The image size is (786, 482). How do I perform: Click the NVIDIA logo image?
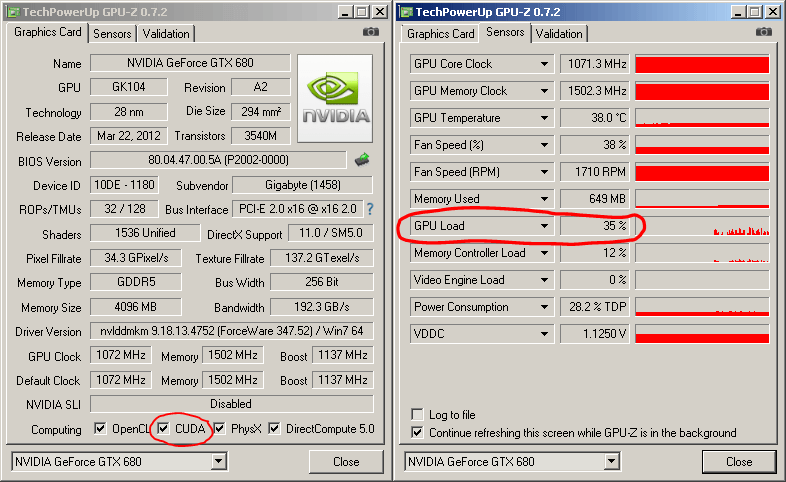coord(335,98)
